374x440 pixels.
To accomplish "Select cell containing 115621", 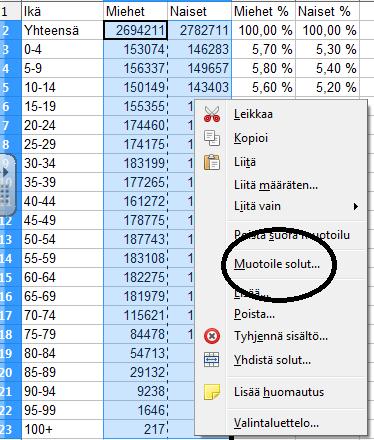I will (135, 315).
